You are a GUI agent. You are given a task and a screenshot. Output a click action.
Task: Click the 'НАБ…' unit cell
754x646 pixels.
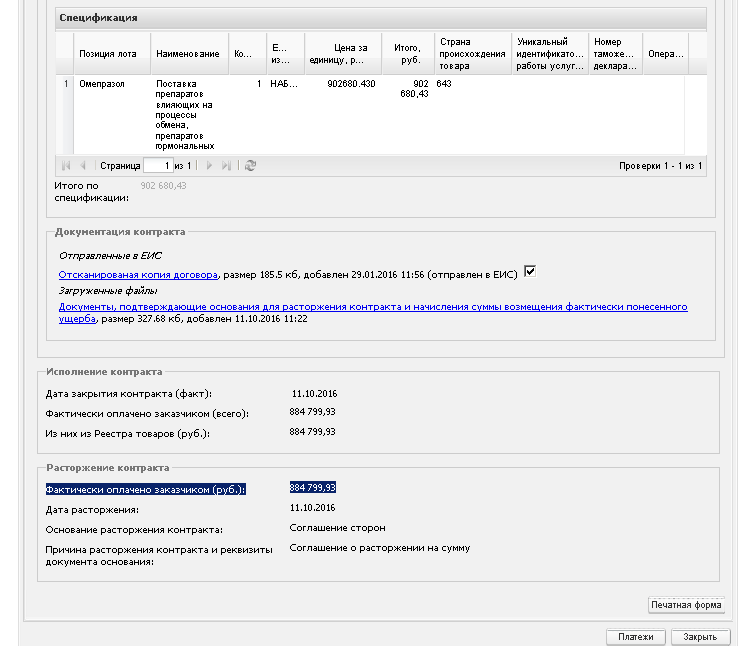(x=284, y=84)
